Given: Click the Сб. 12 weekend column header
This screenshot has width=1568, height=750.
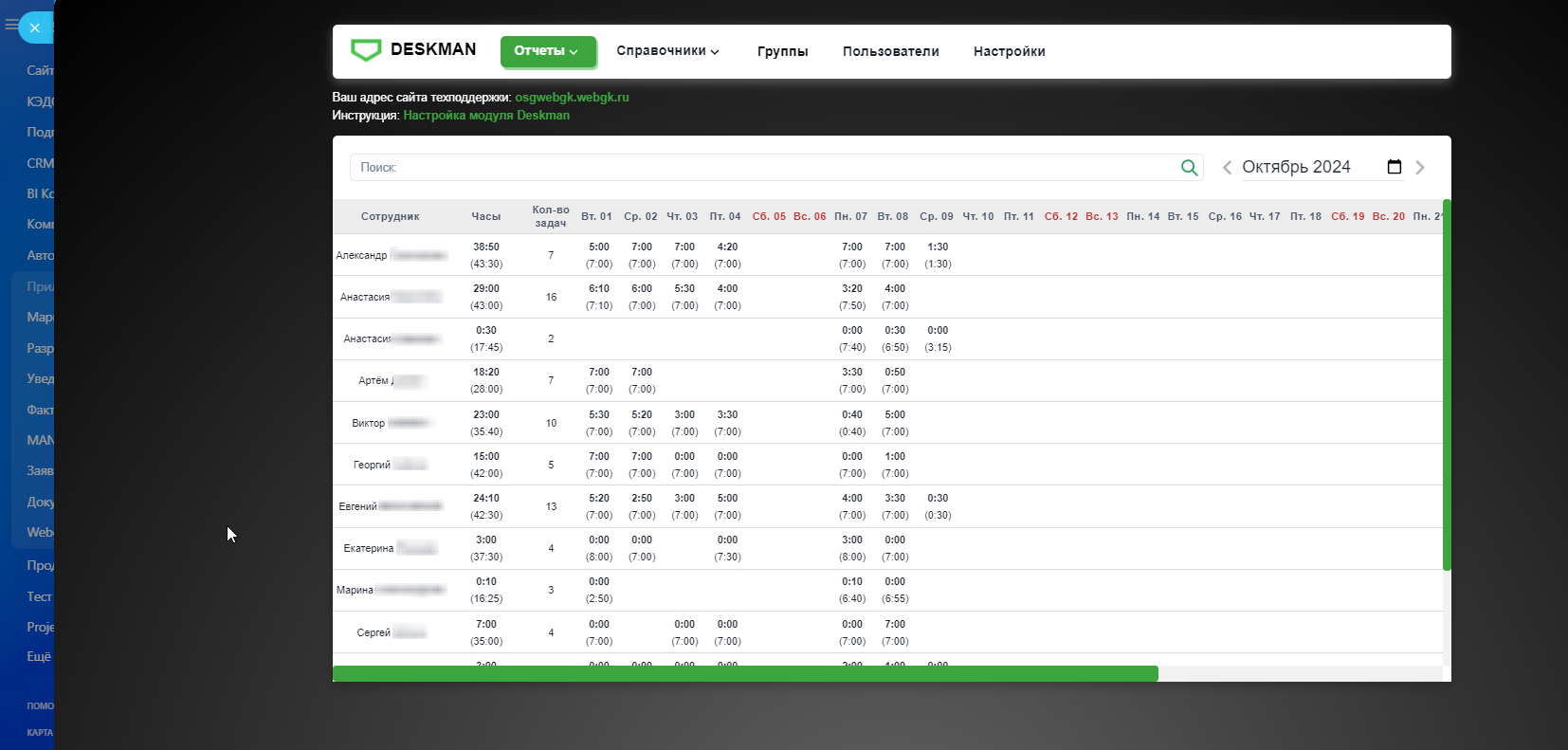Looking at the screenshot, I should [1062, 216].
